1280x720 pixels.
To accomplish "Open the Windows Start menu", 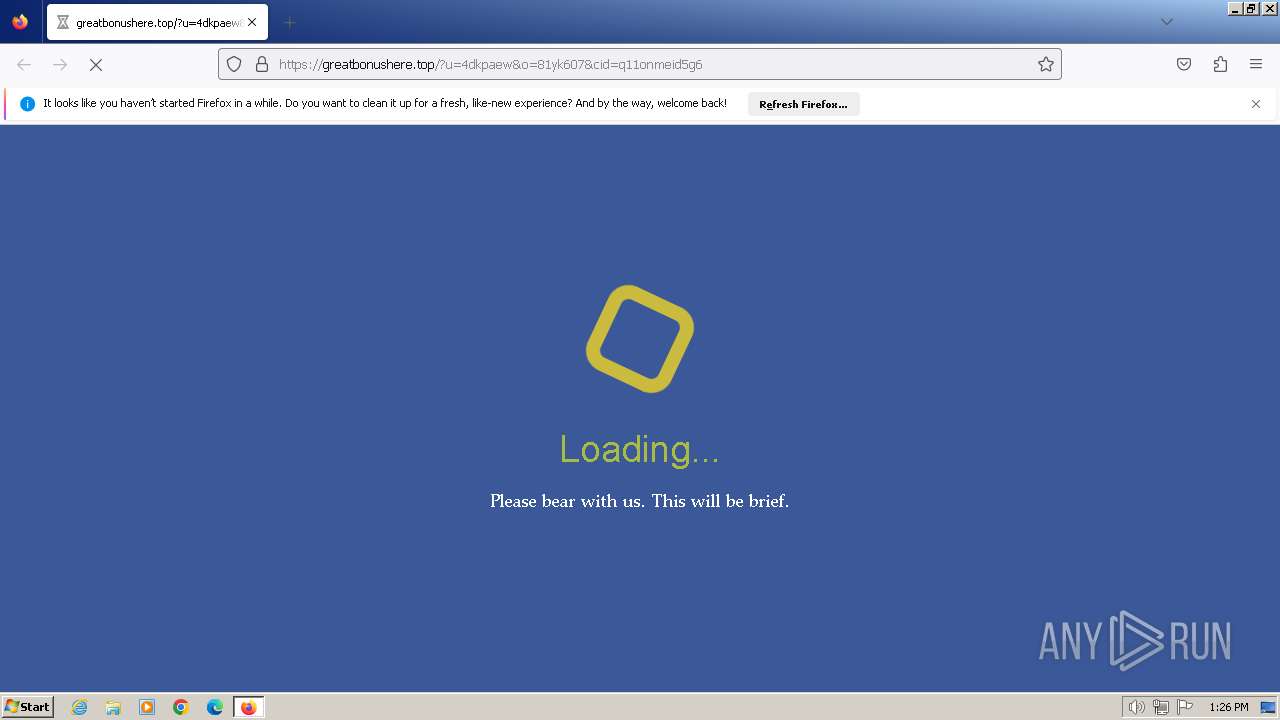I will (x=28, y=707).
